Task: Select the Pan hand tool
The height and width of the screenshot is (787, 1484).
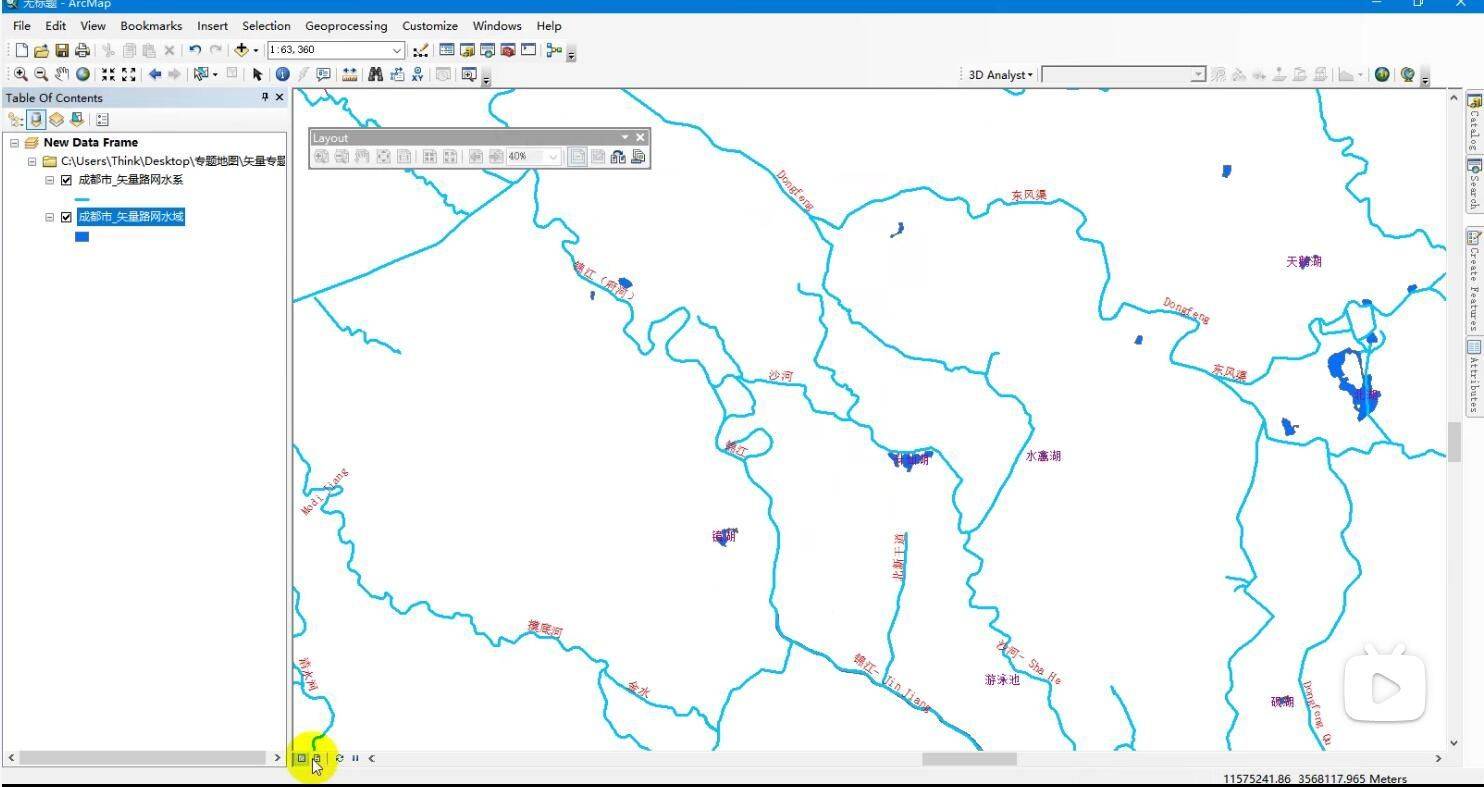Action: coord(62,74)
